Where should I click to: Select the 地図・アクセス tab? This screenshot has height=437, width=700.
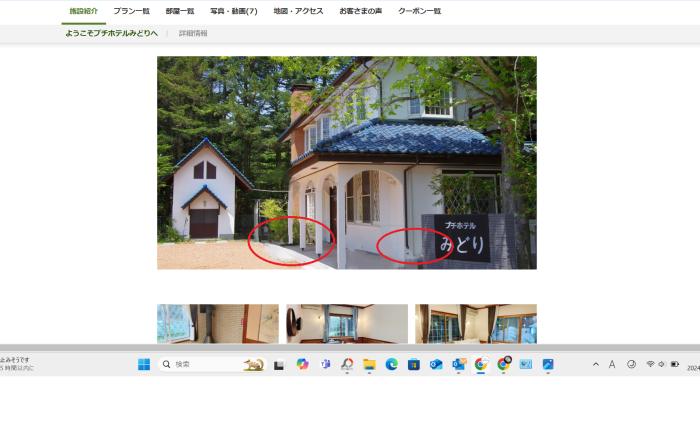[298, 11]
